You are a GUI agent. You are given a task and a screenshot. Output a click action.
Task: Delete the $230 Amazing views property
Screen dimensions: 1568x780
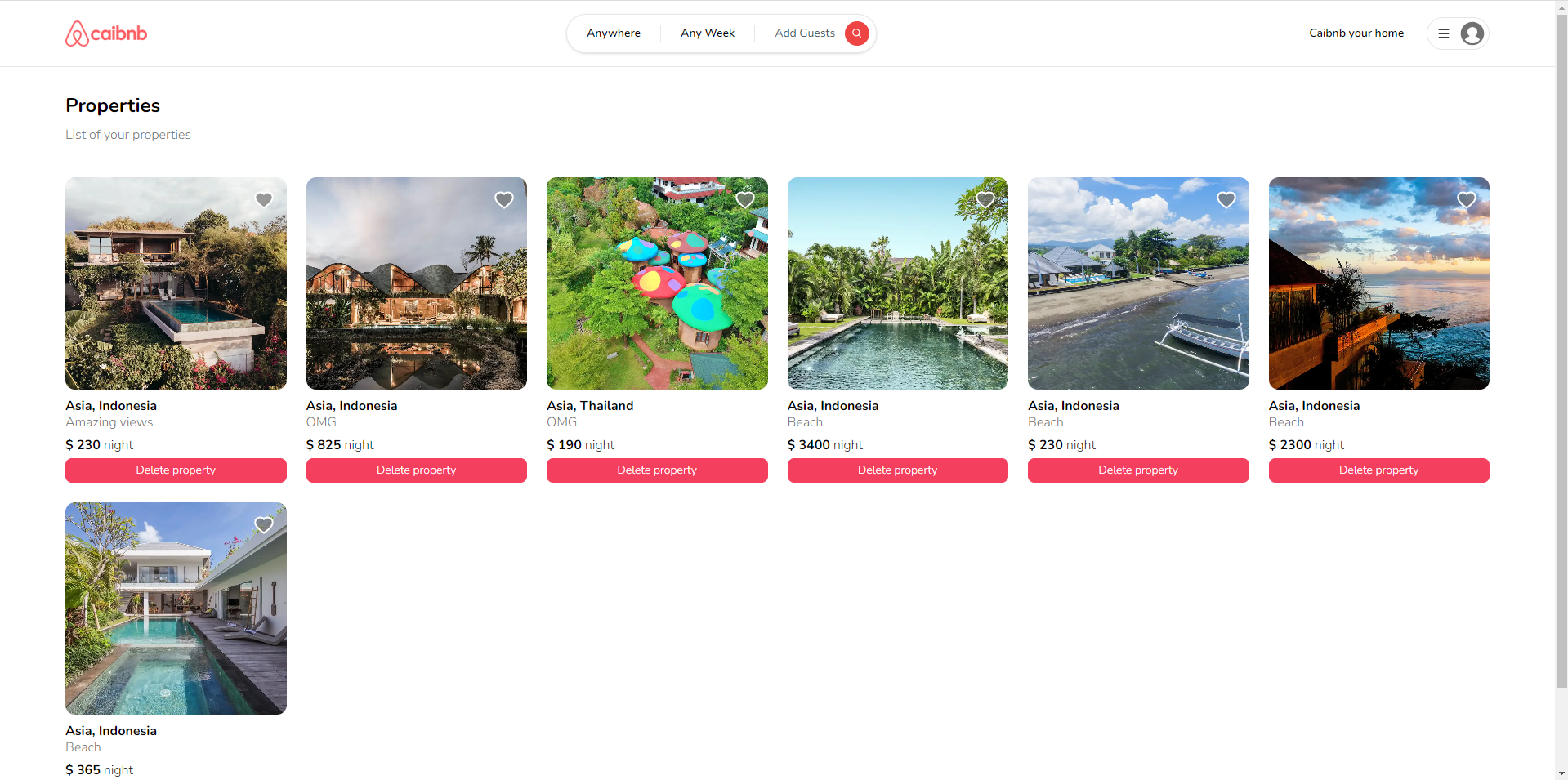(176, 470)
